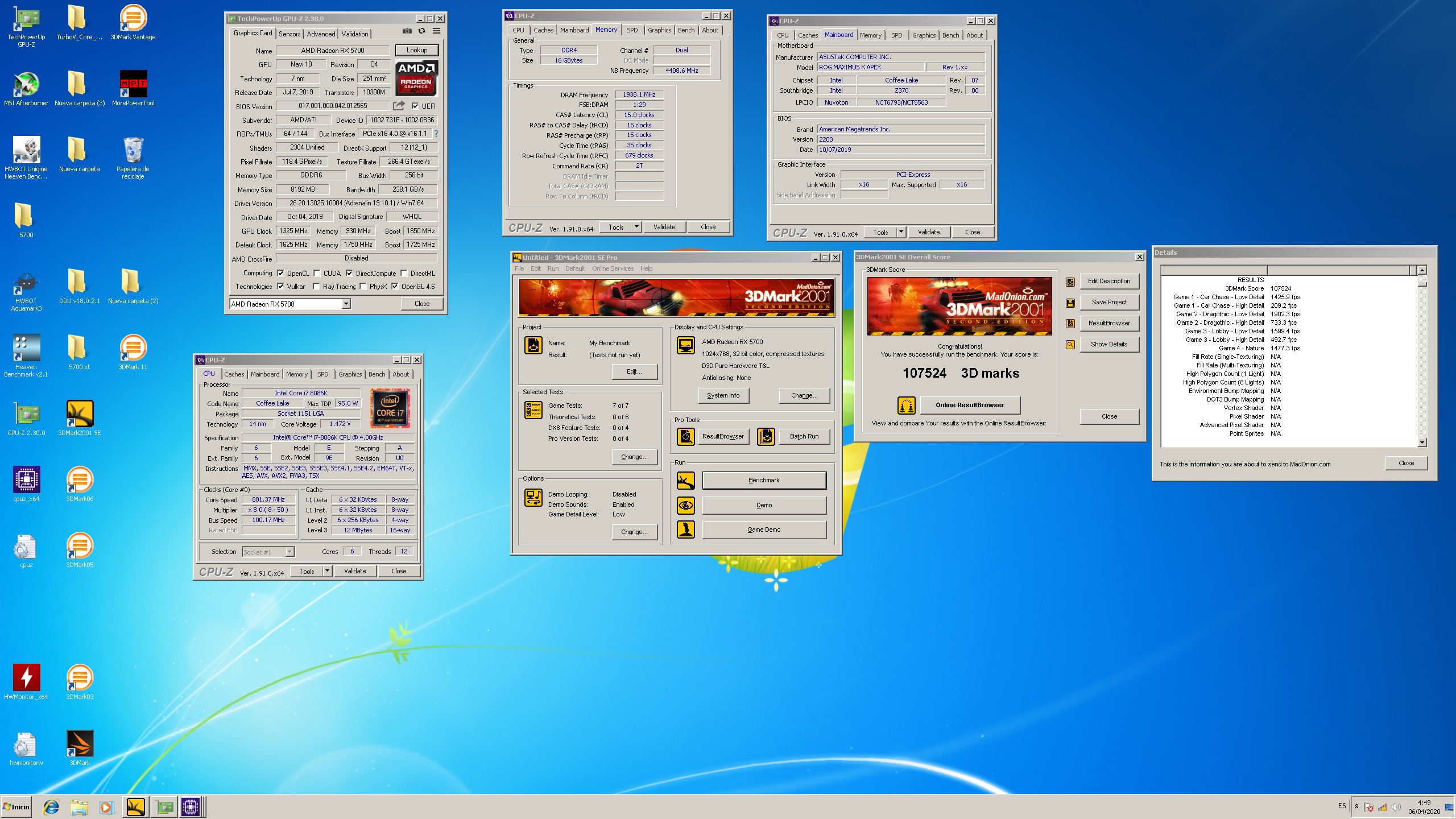The image size is (1456, 819).
Task: Toggle the OpenGL 4.6 checkbox
Action: 395,286
